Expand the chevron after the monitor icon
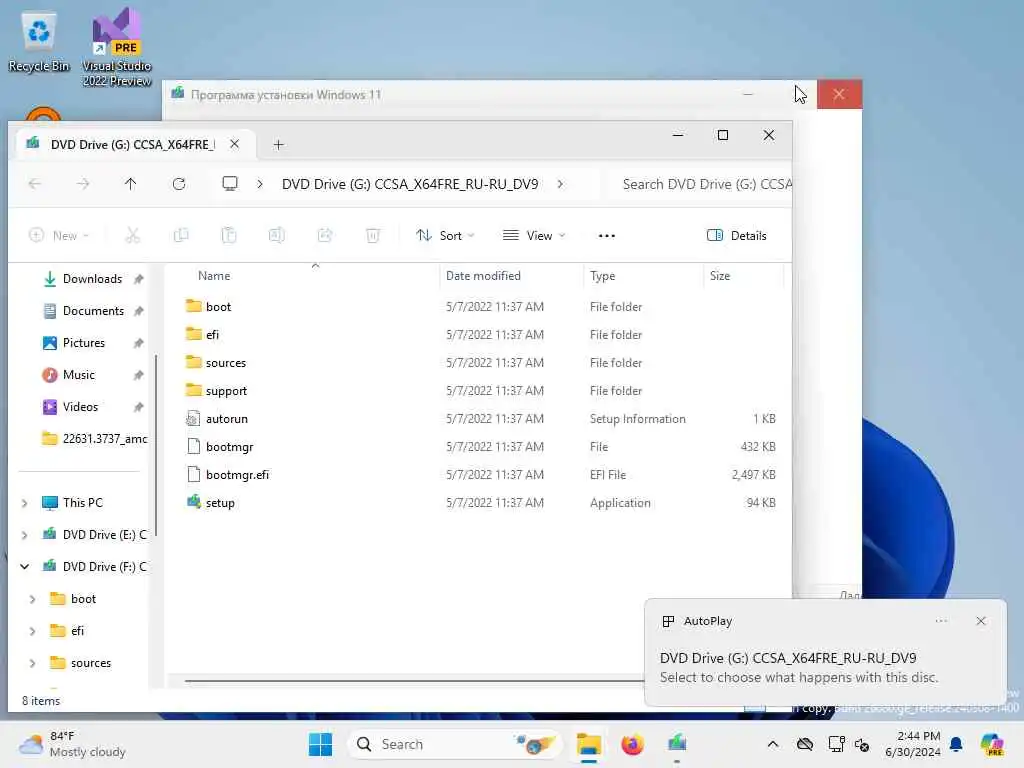Image resolution: width=1024 pixels, height=768 pixels. pyautogui.click(x=260, y=184)
